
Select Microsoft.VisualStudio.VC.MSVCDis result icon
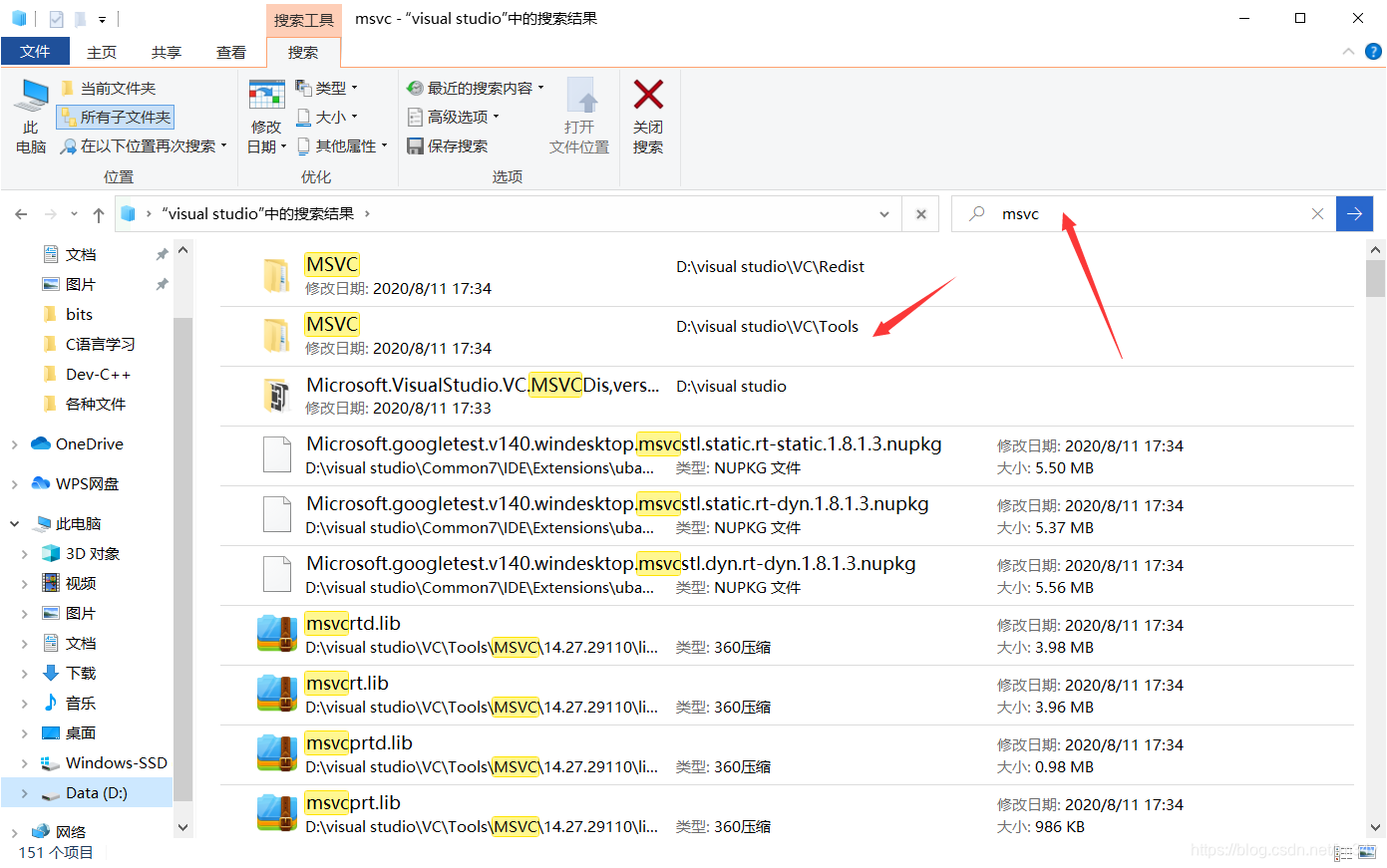(276, 396)
